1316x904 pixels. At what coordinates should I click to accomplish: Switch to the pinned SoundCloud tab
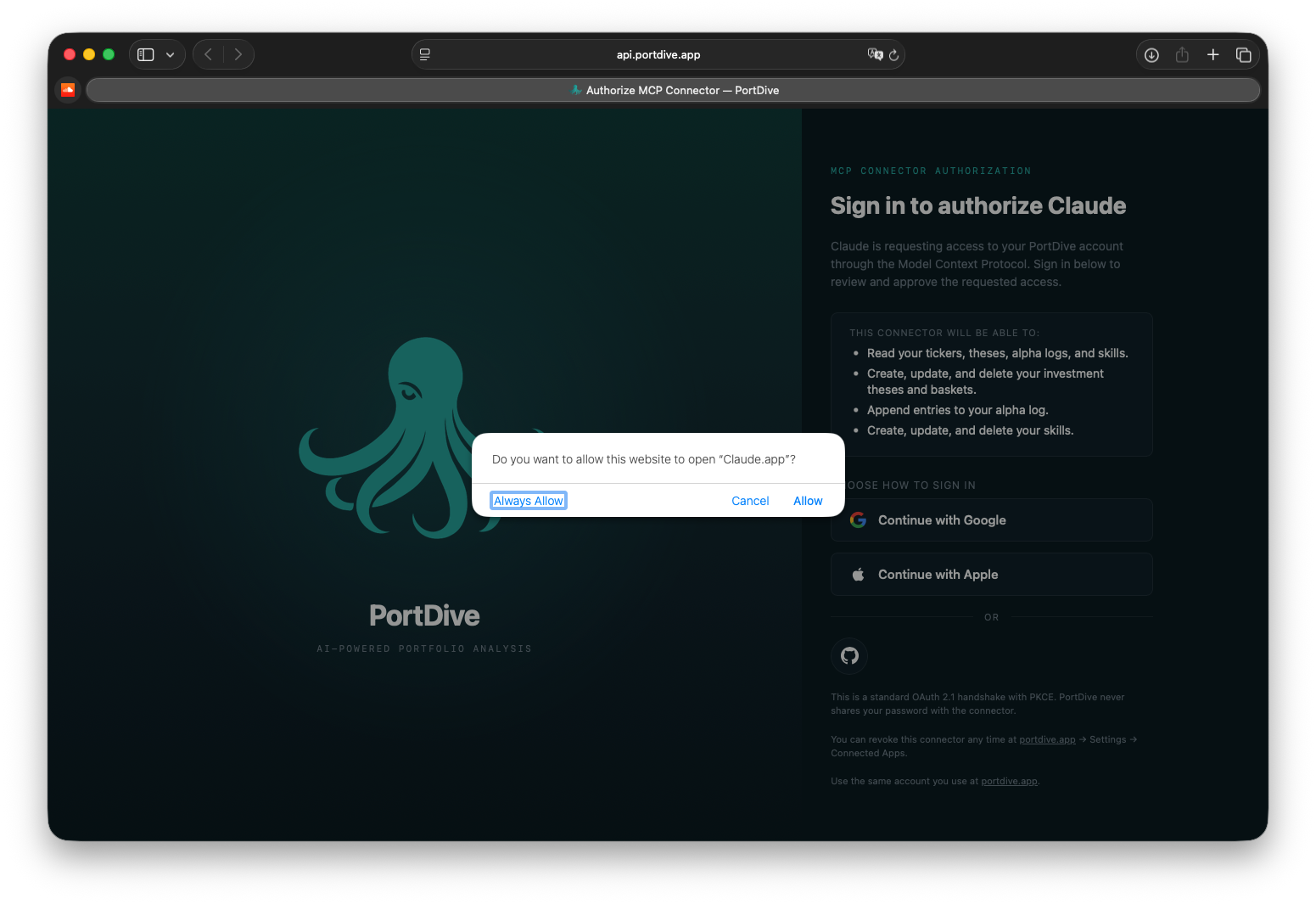pos(68,90)
